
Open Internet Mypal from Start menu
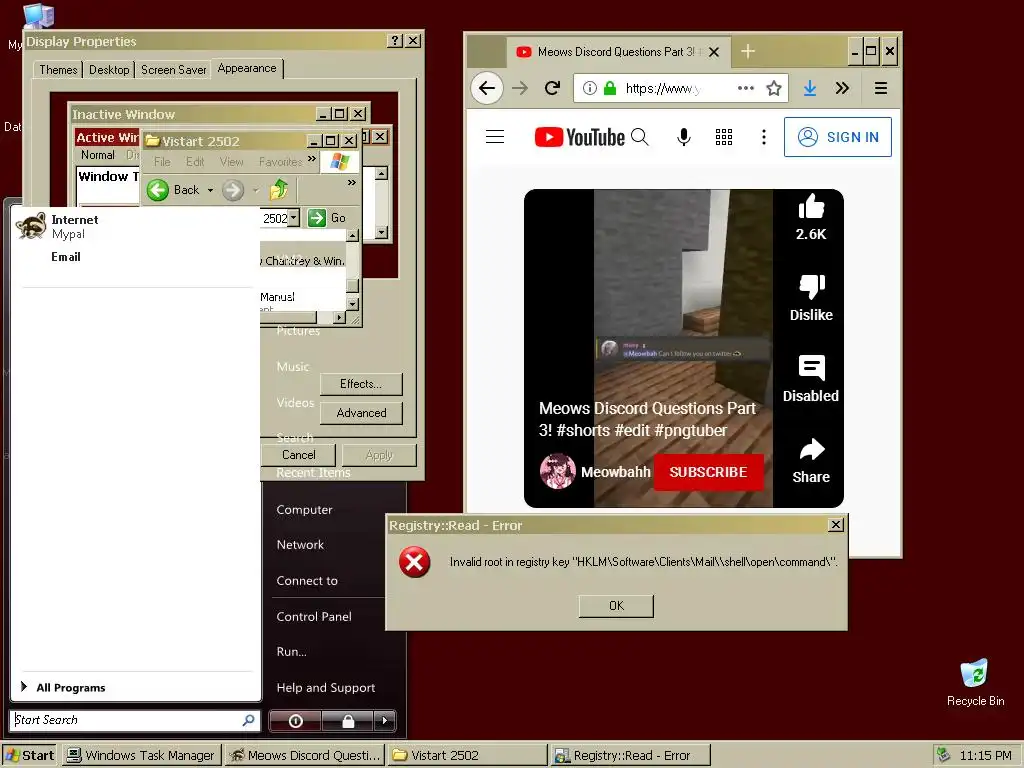click(x=135, y=226)
